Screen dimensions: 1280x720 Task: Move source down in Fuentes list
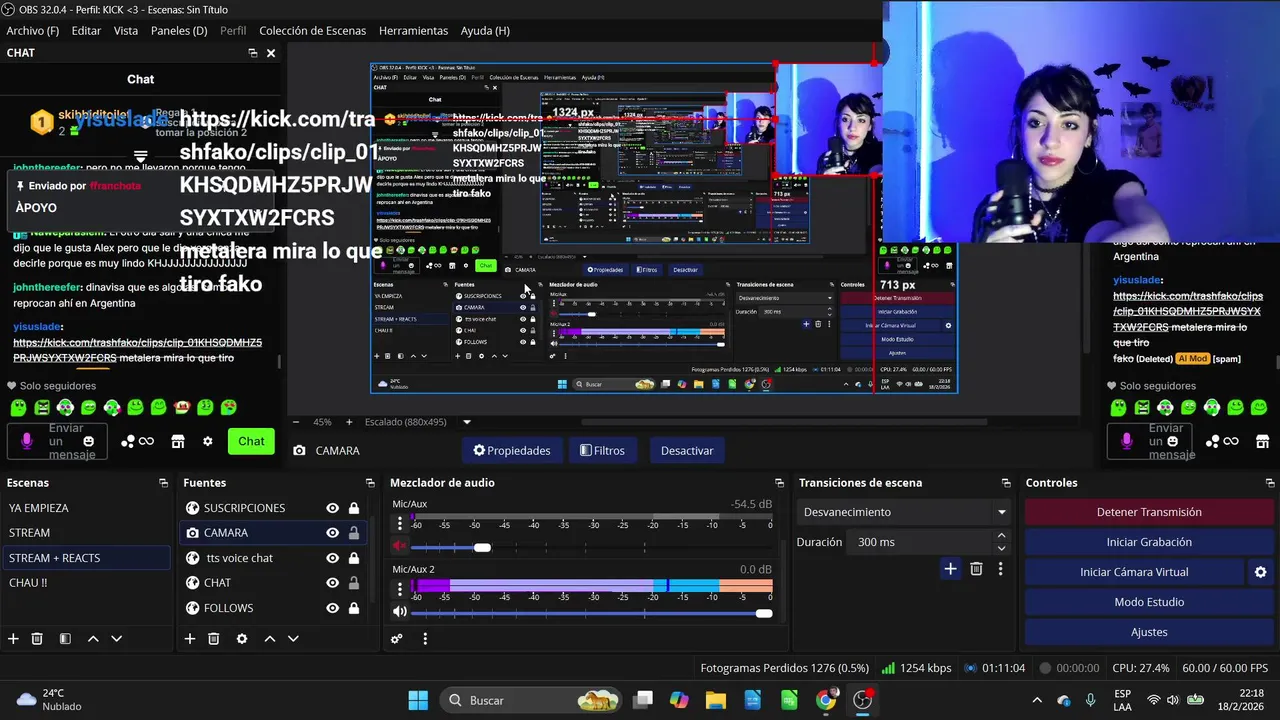click(293, 638)
